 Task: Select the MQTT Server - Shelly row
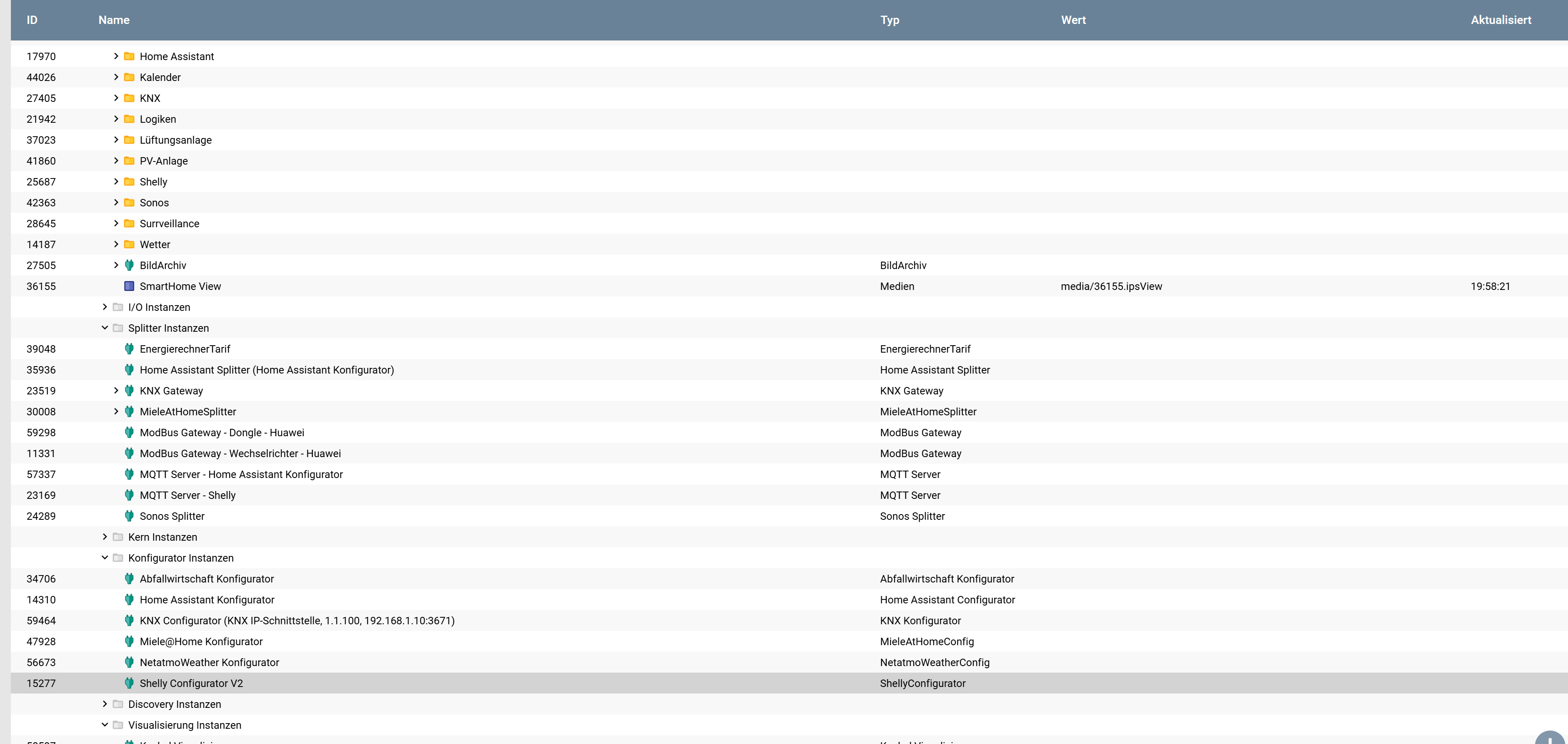[x=188, y=495]
